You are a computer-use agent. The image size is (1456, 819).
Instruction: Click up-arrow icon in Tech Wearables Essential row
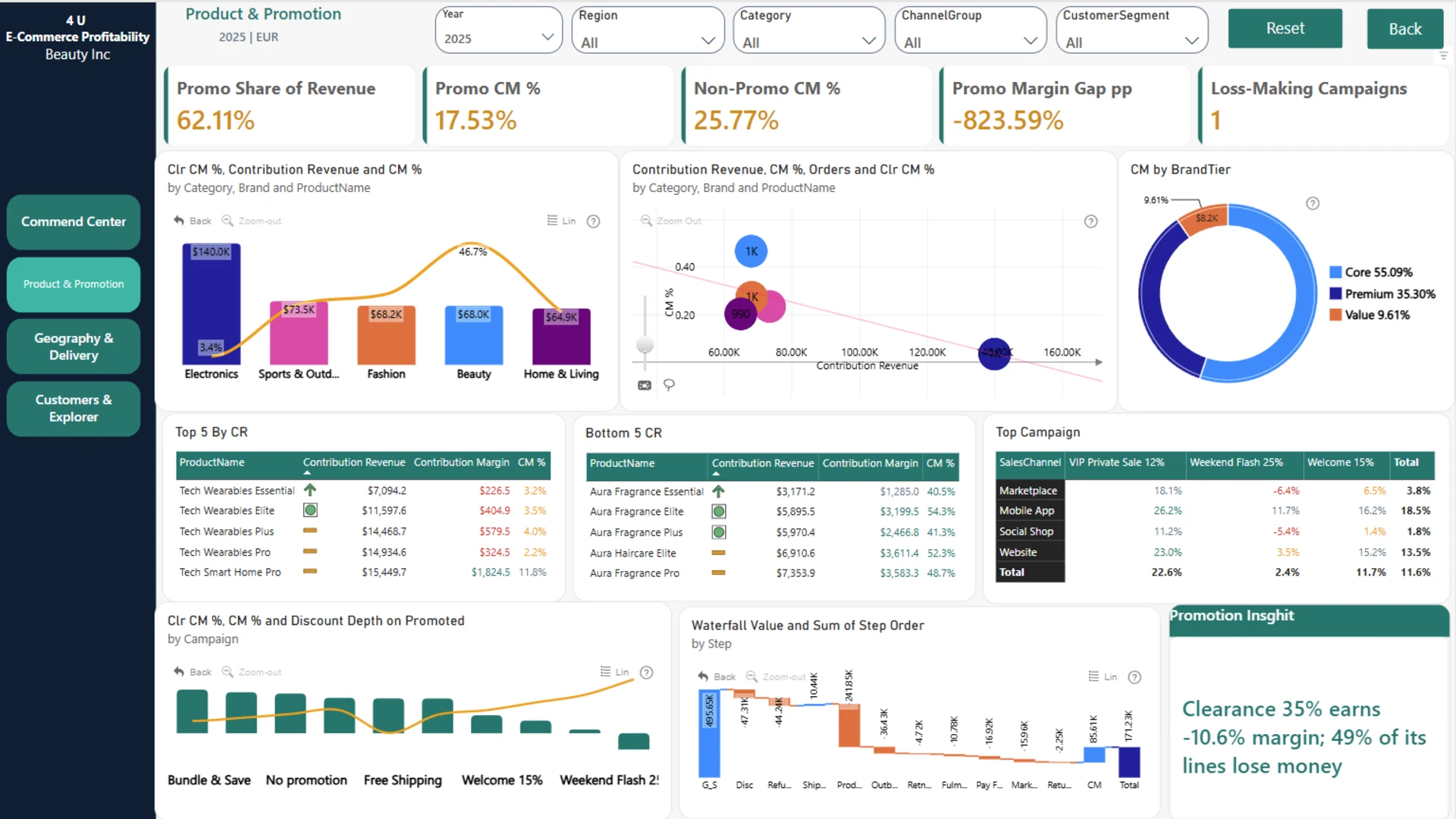[310, 491]
